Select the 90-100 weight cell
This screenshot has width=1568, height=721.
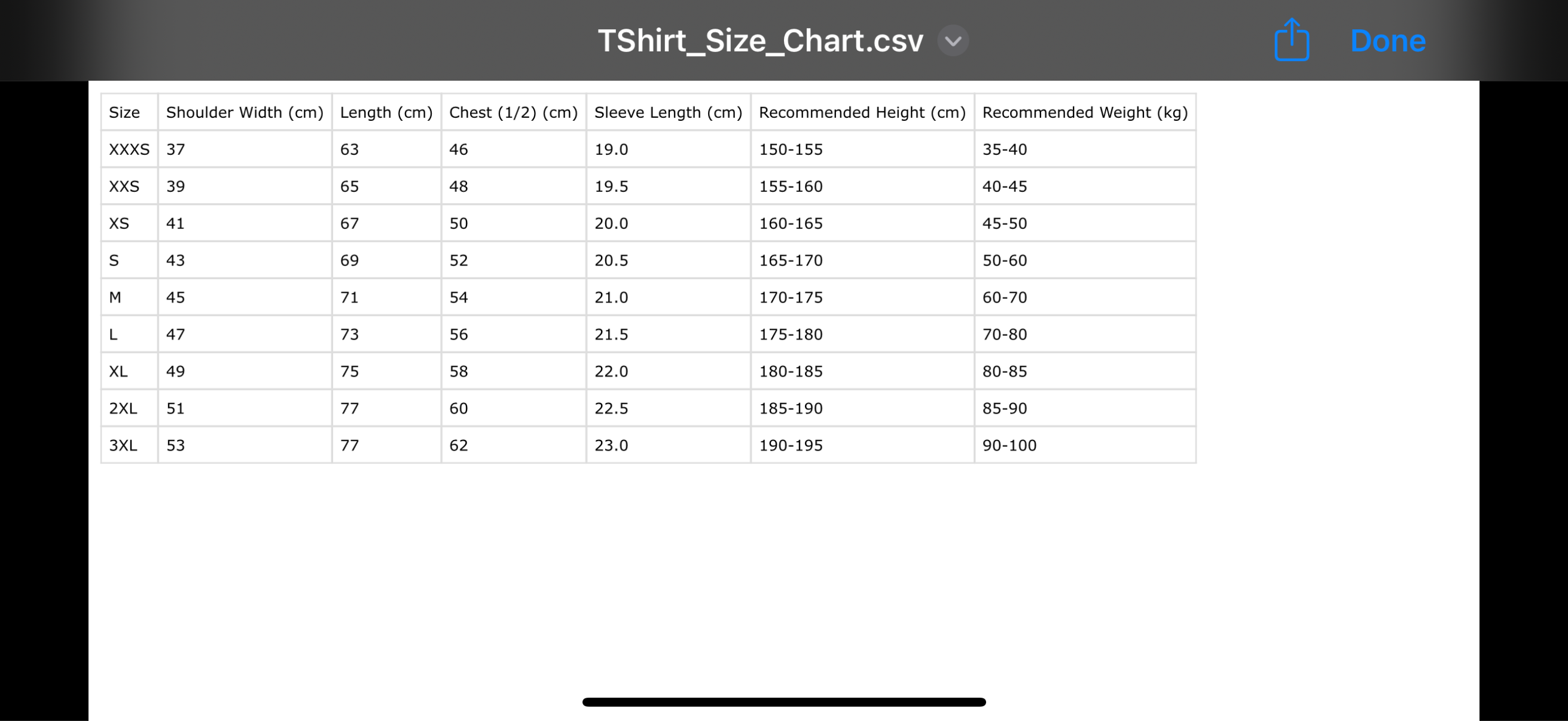1009,445
